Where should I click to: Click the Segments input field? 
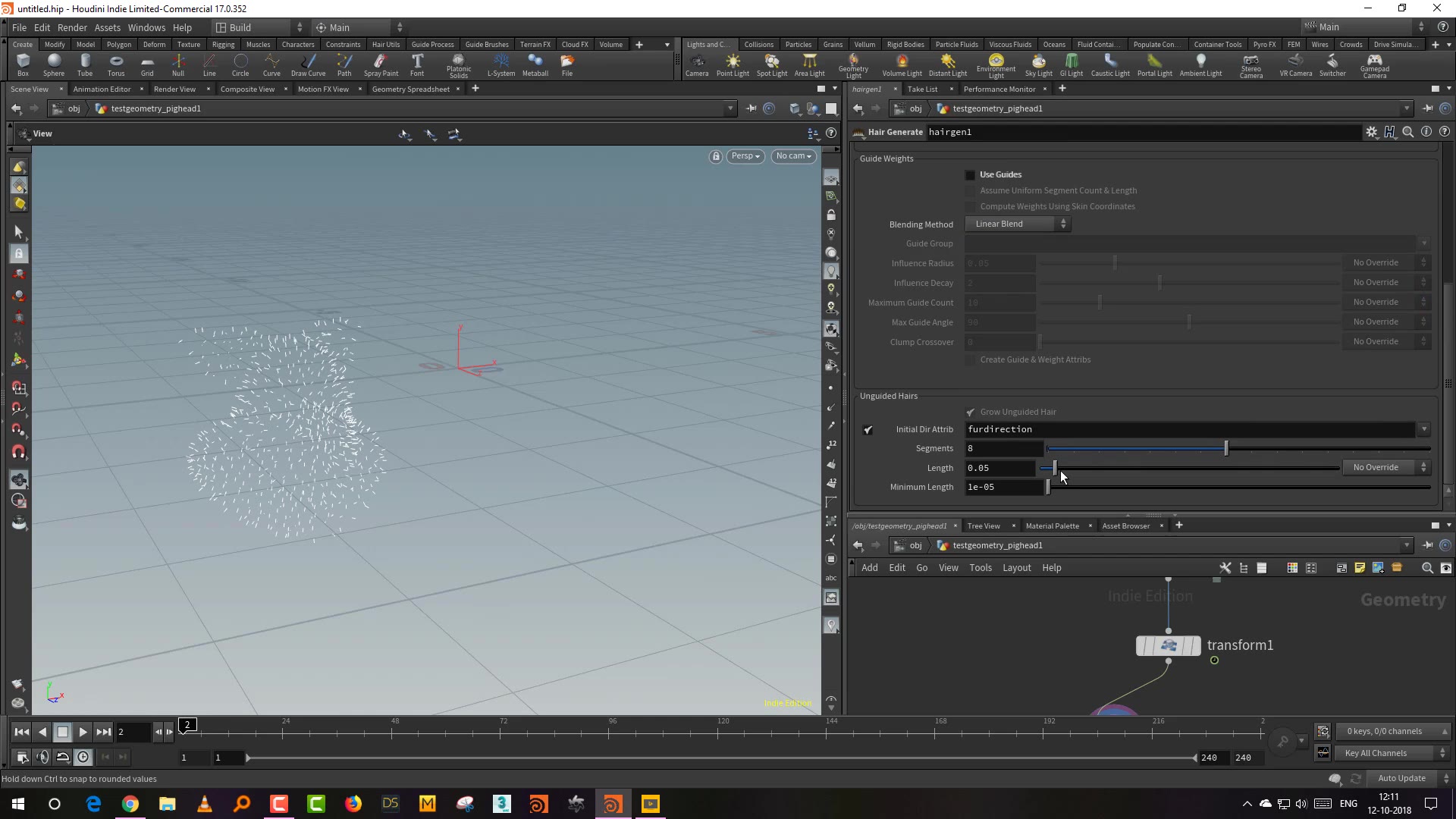999,448
